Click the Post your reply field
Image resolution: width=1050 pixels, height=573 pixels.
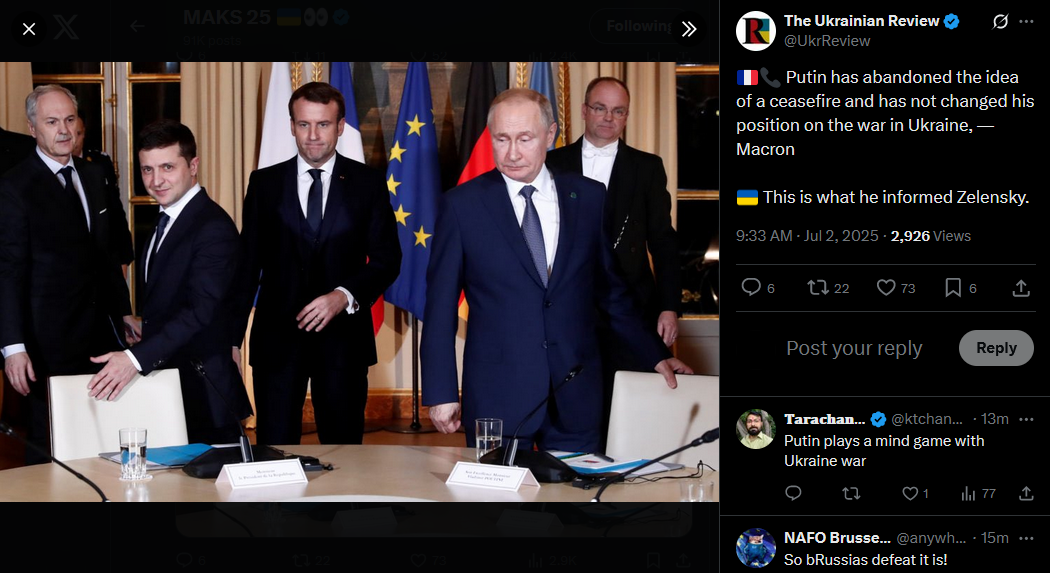pyautogui.click(x=854, y=348)
